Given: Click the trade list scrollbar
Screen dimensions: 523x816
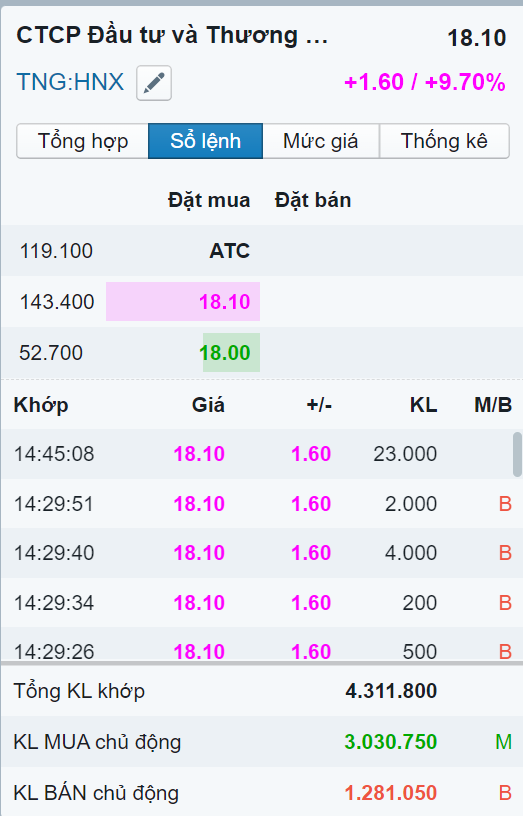Looking at the screenshot, I should pyautogui.click(x=517, y=454).
